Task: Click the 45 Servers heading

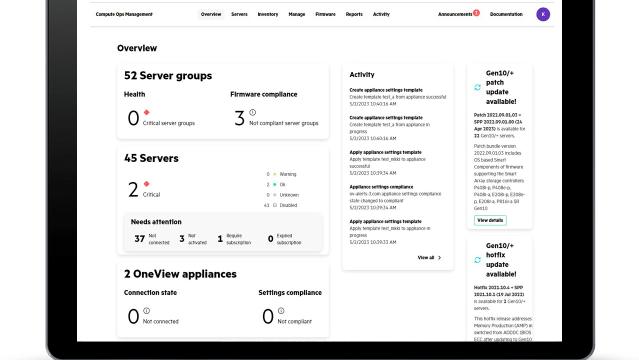Action: (151, 158)
